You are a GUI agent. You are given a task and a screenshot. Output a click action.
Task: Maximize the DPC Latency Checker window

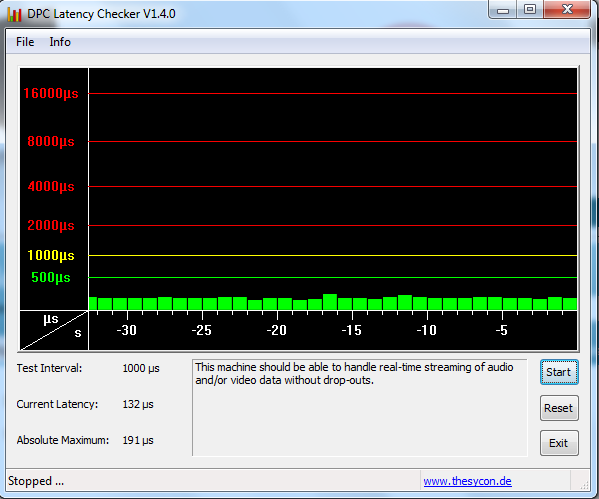pos(530,10)
